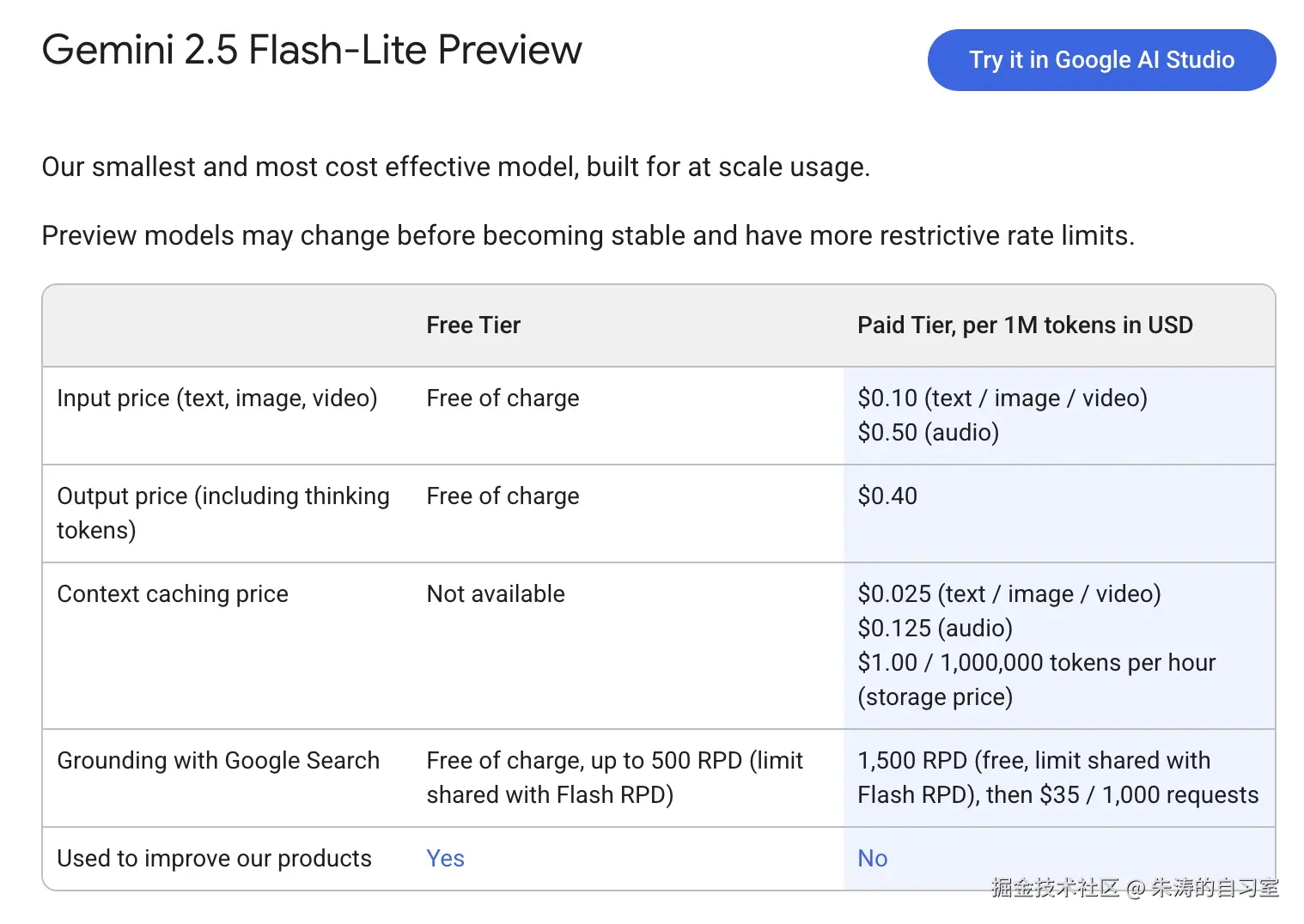The height and width of the screenshot is (924, 1304).
Task: Open the Yes link in Free Tier column
Action: click(445, 858)
